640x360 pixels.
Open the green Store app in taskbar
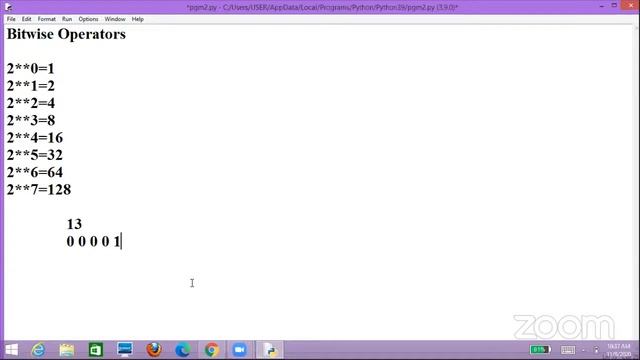pos(96,350)
